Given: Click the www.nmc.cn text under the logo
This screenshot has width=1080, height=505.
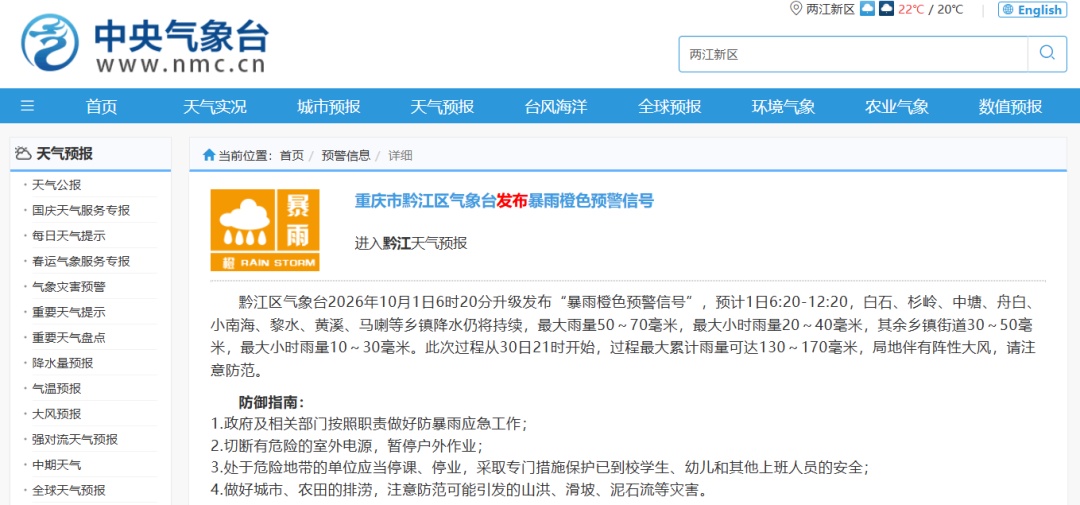Looking at the screenshot, I should [180, 65].
